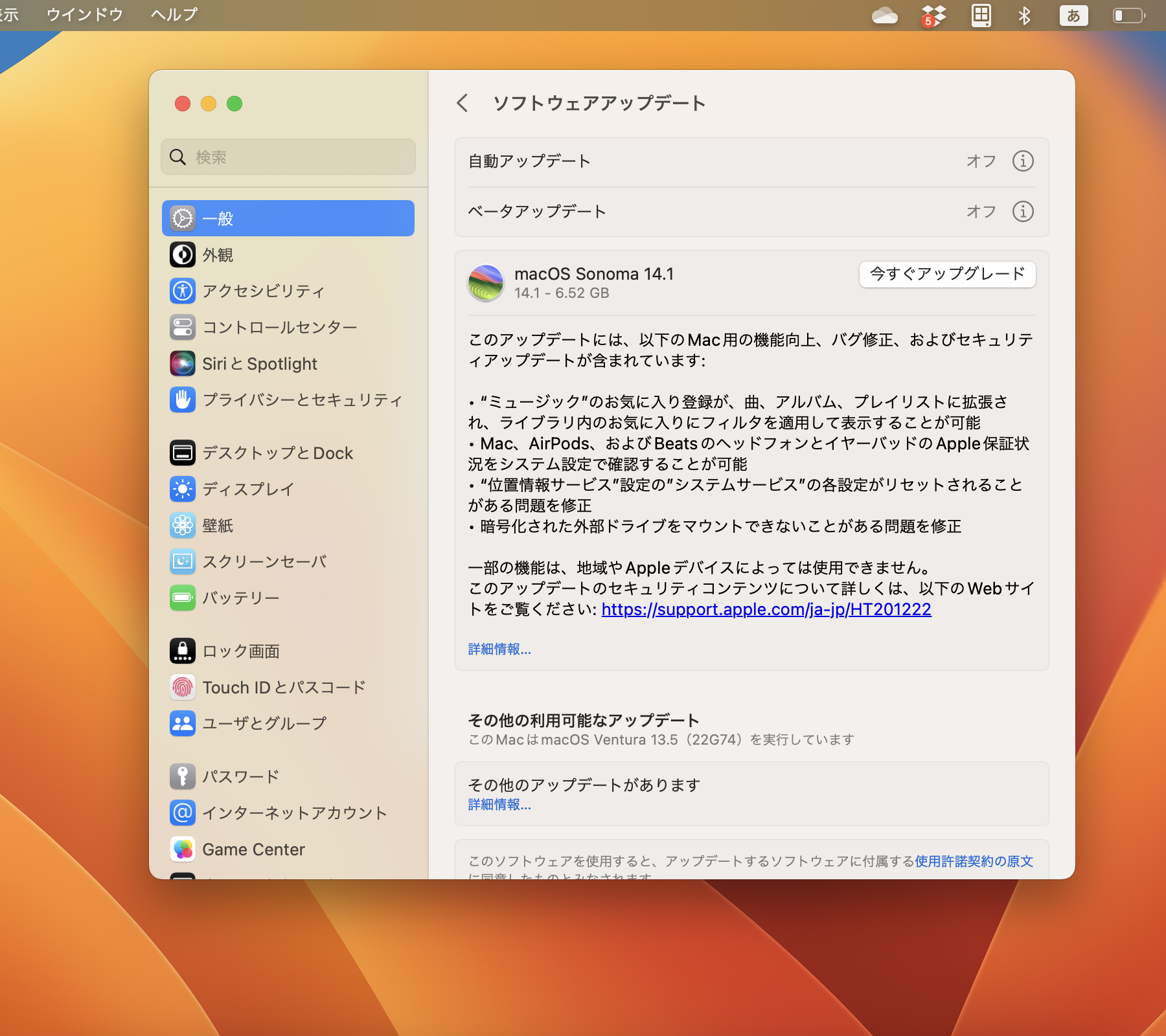Open Touch ID とパスコード fingerprint icon

183,687
